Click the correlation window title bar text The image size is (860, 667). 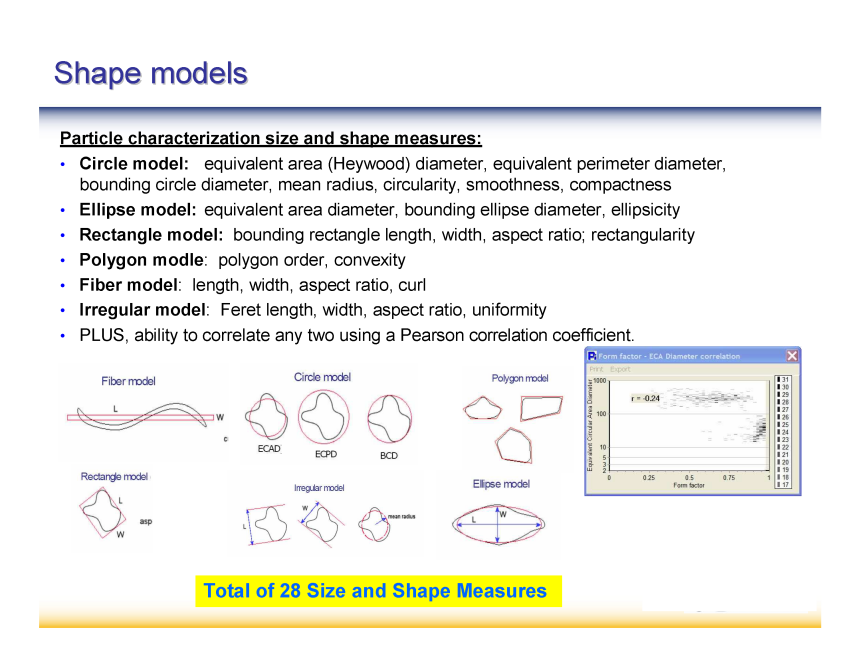click(669, 356)
